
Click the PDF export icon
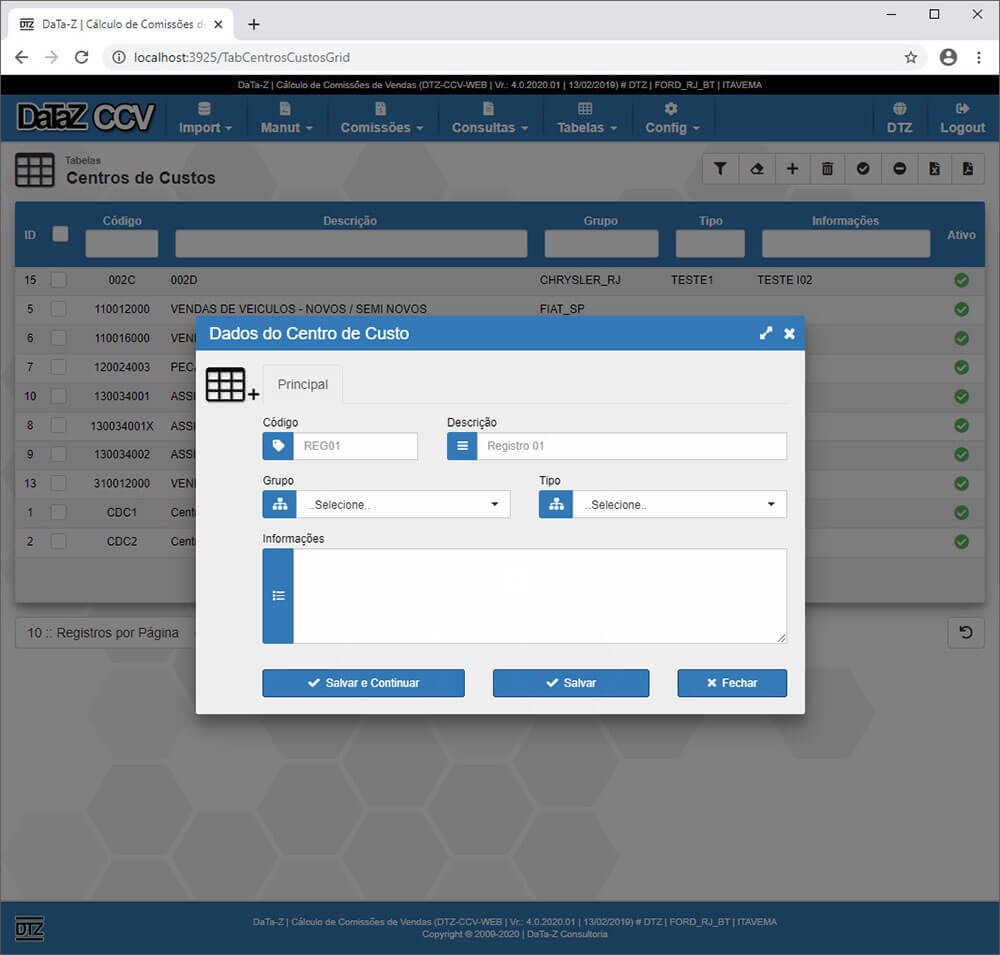click(968, 169)
